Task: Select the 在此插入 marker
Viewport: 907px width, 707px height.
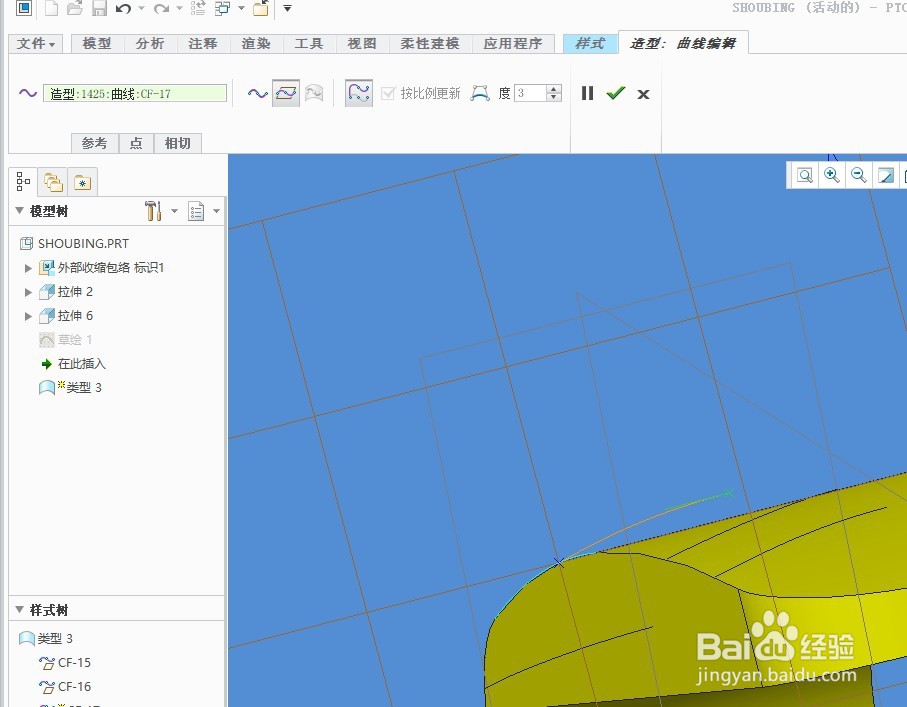Action: coord(73,364)
